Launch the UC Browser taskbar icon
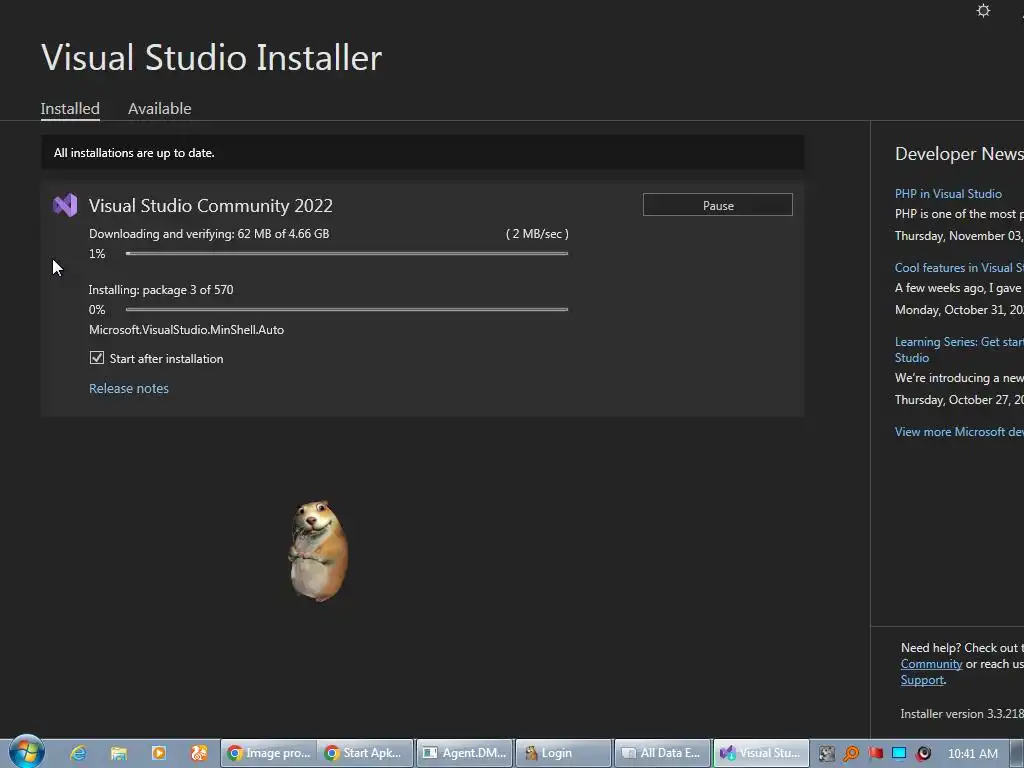The image size is (1024, 768). click(199, 753)
